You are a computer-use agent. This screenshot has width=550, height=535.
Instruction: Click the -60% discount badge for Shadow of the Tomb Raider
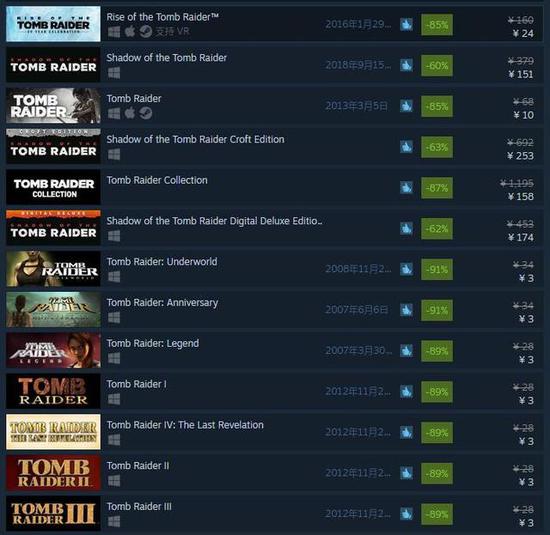[x=437, y=66]
